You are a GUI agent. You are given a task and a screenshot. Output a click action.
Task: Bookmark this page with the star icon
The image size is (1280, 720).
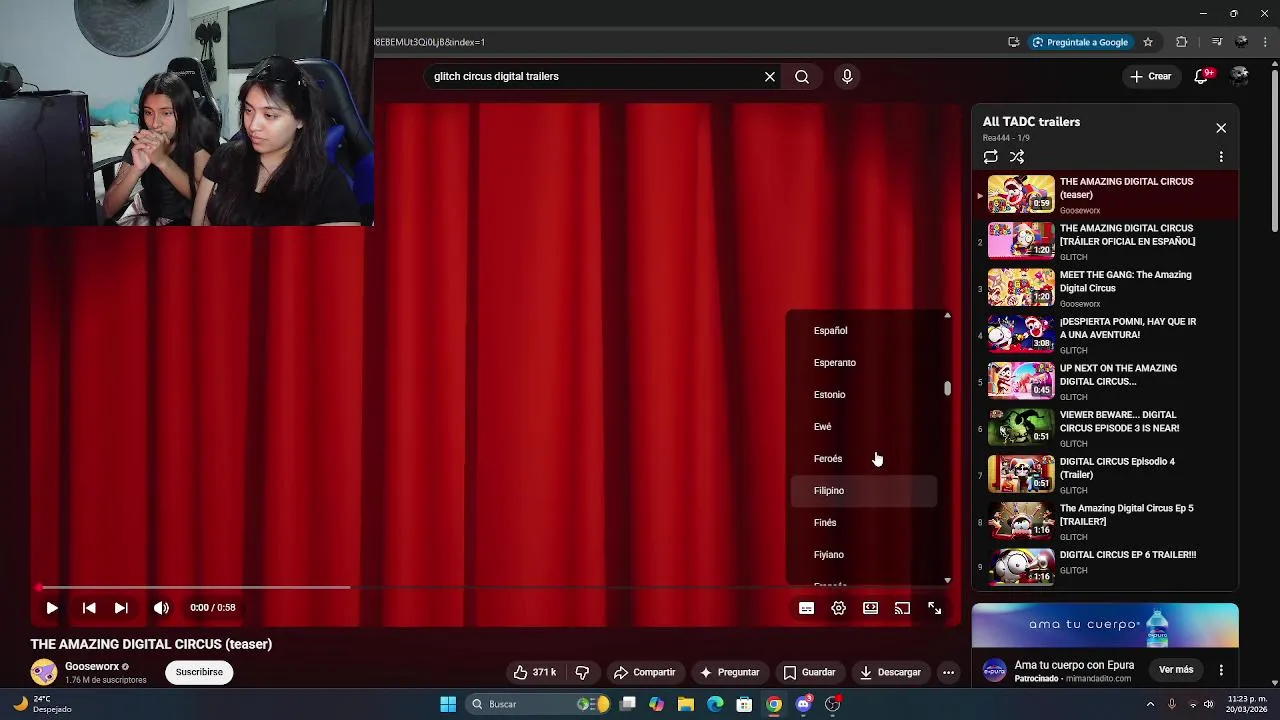pyautogui.click(x=1148, y=42)
